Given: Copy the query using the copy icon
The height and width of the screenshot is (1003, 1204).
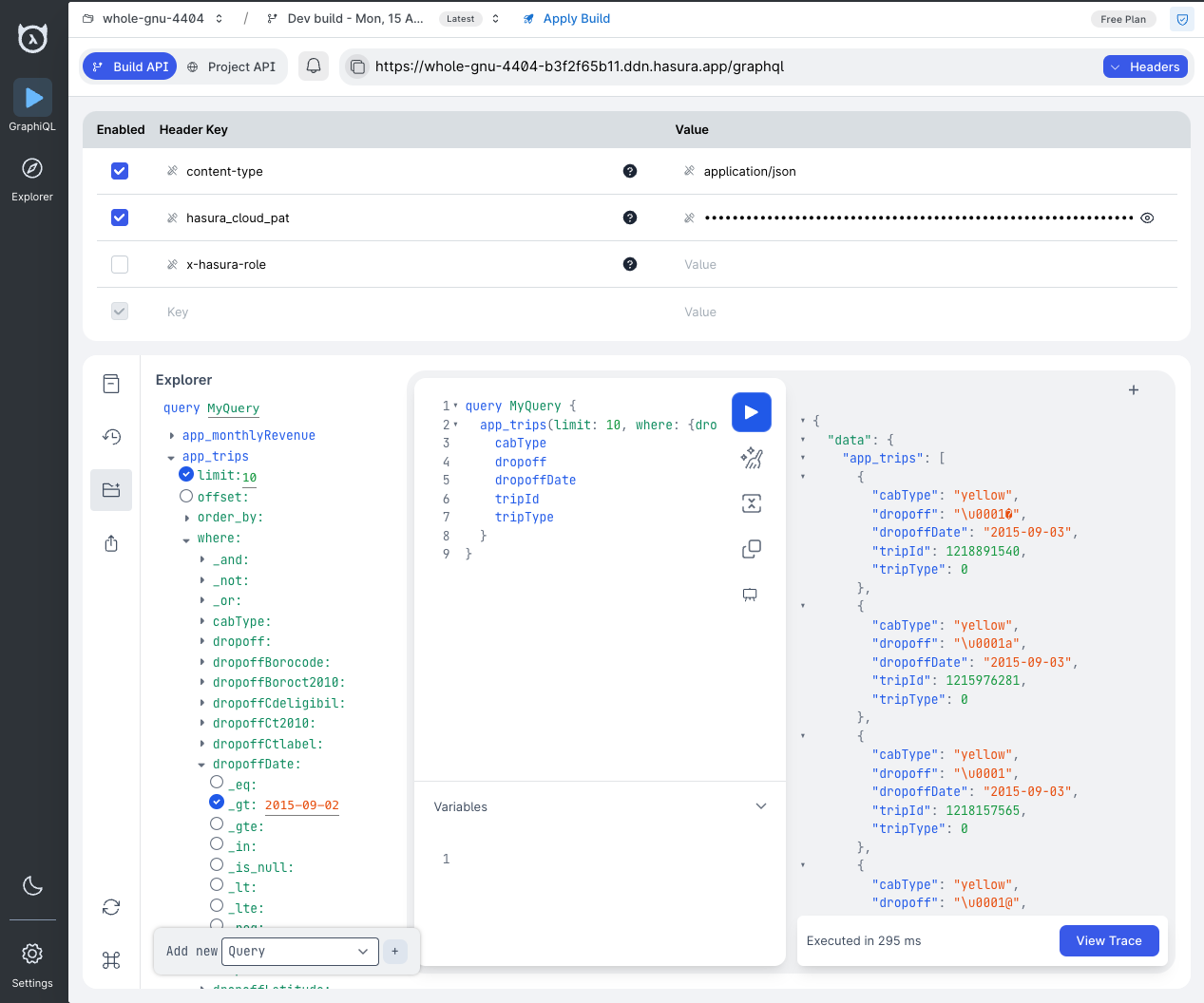Looking at the screenshot, I should 752,549.
